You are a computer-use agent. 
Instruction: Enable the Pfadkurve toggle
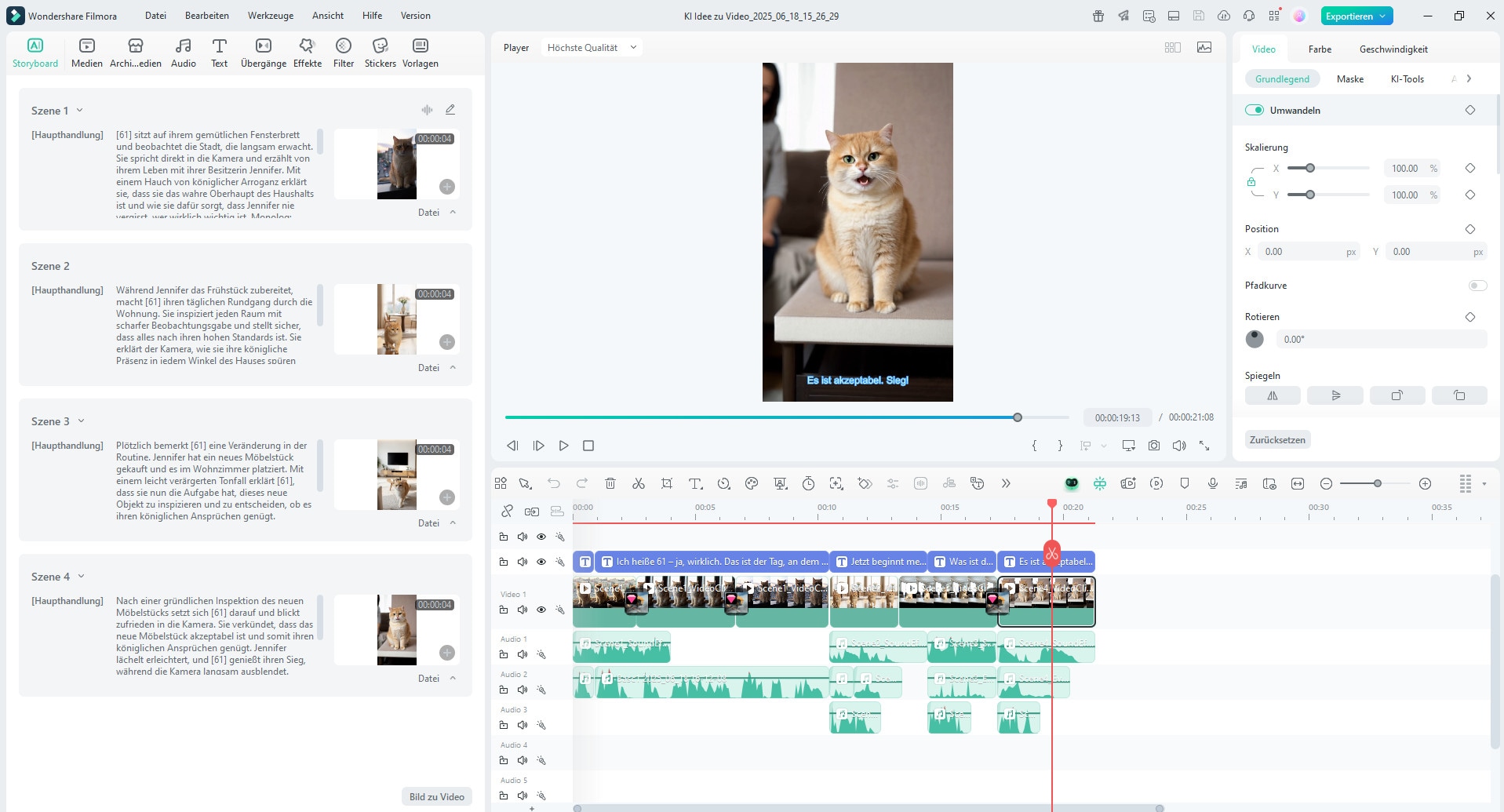pos(1477,286)
